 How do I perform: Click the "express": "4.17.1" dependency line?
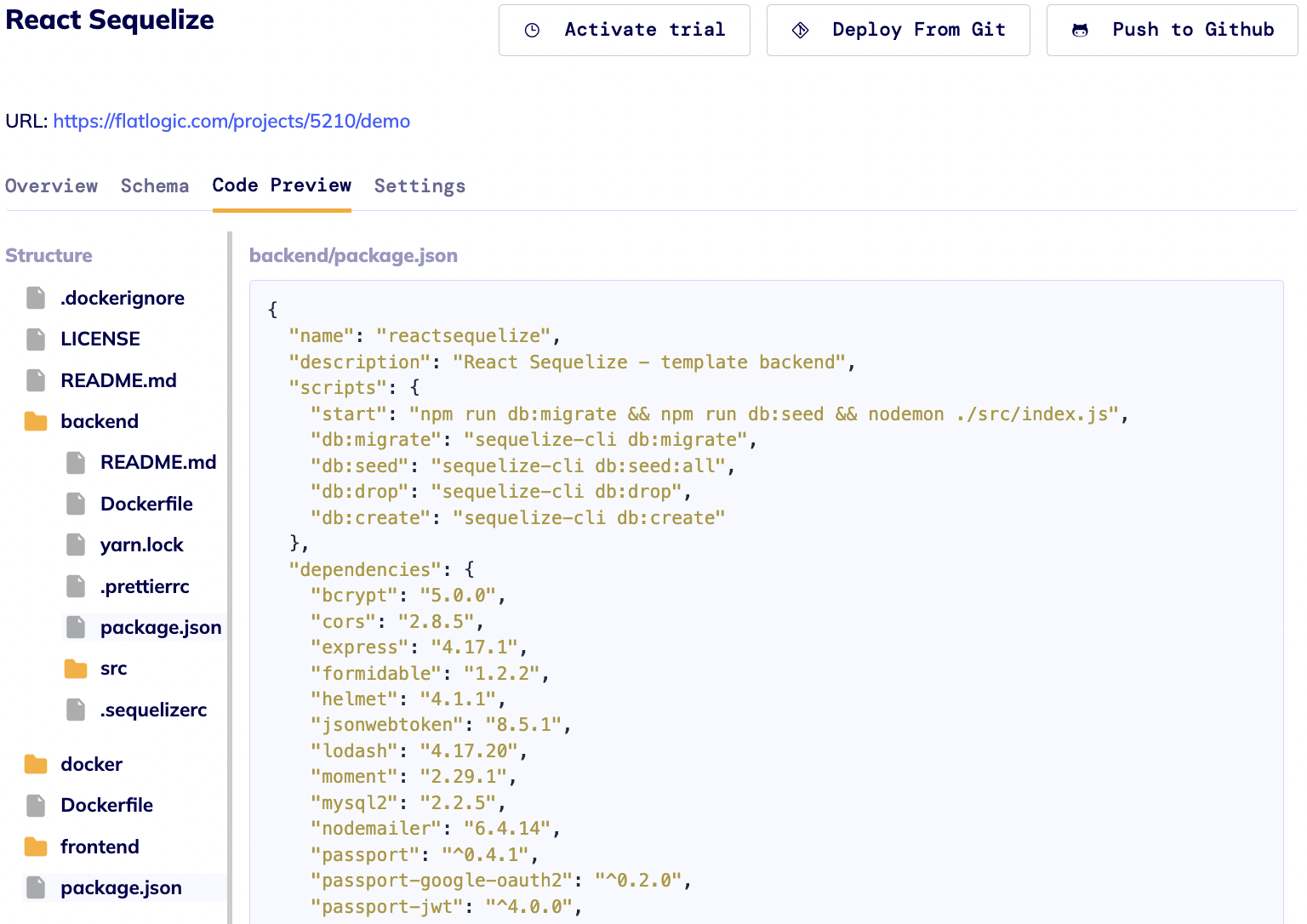click(419, 647)
